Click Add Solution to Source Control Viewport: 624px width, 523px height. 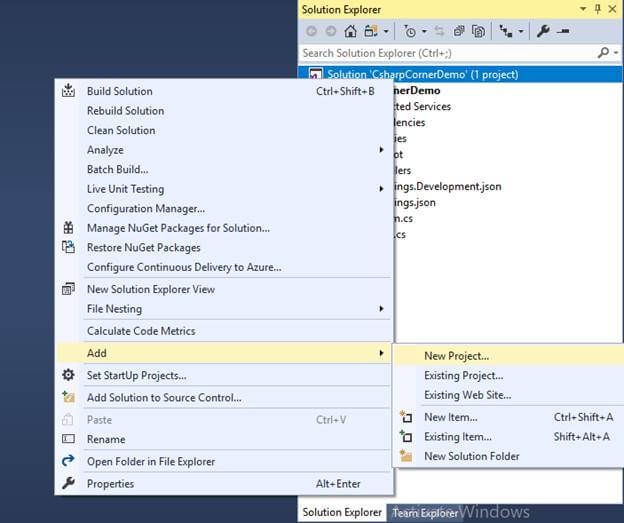pyautogui.click(x=224, y=397)
